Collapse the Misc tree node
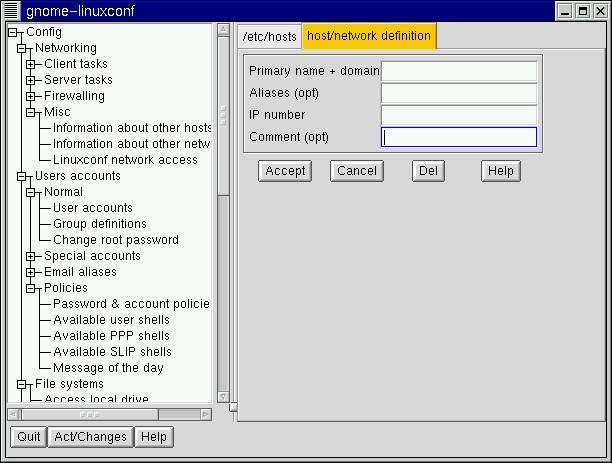Viewport: 612px width, 463px height. tap(30, 112)
